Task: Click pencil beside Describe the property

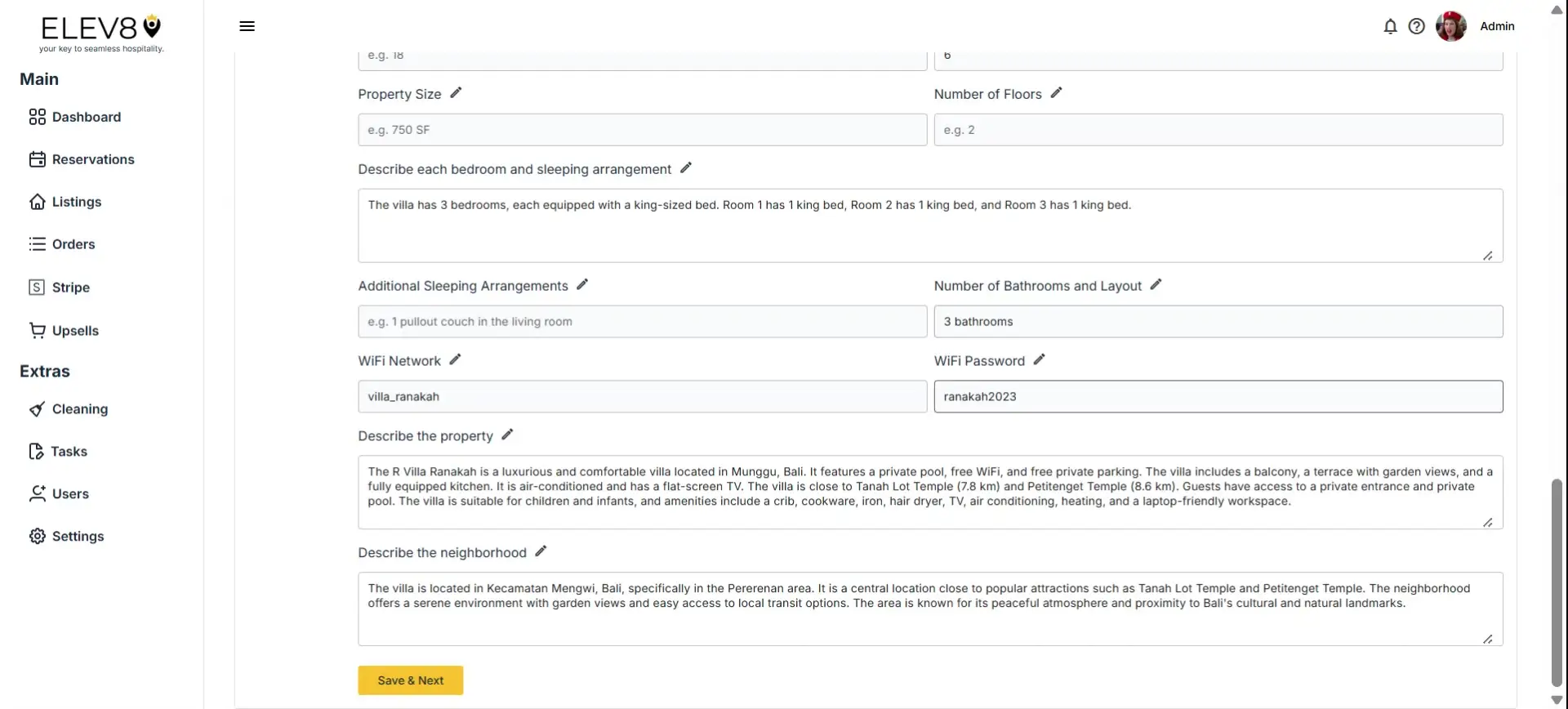Action: point(507,435)
